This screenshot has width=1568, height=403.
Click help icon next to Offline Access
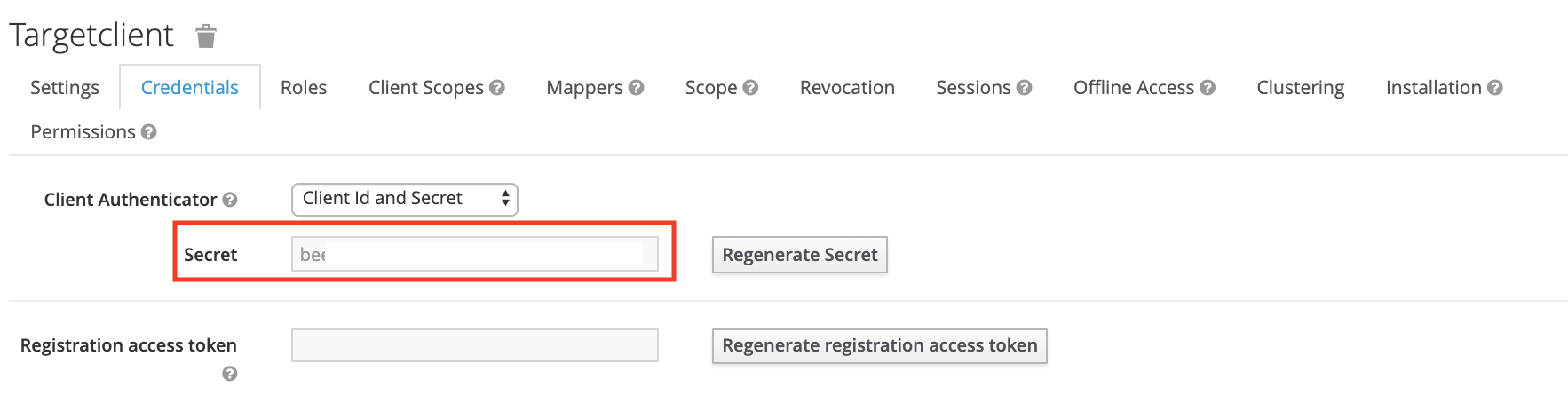click(x=1208, y=88)
